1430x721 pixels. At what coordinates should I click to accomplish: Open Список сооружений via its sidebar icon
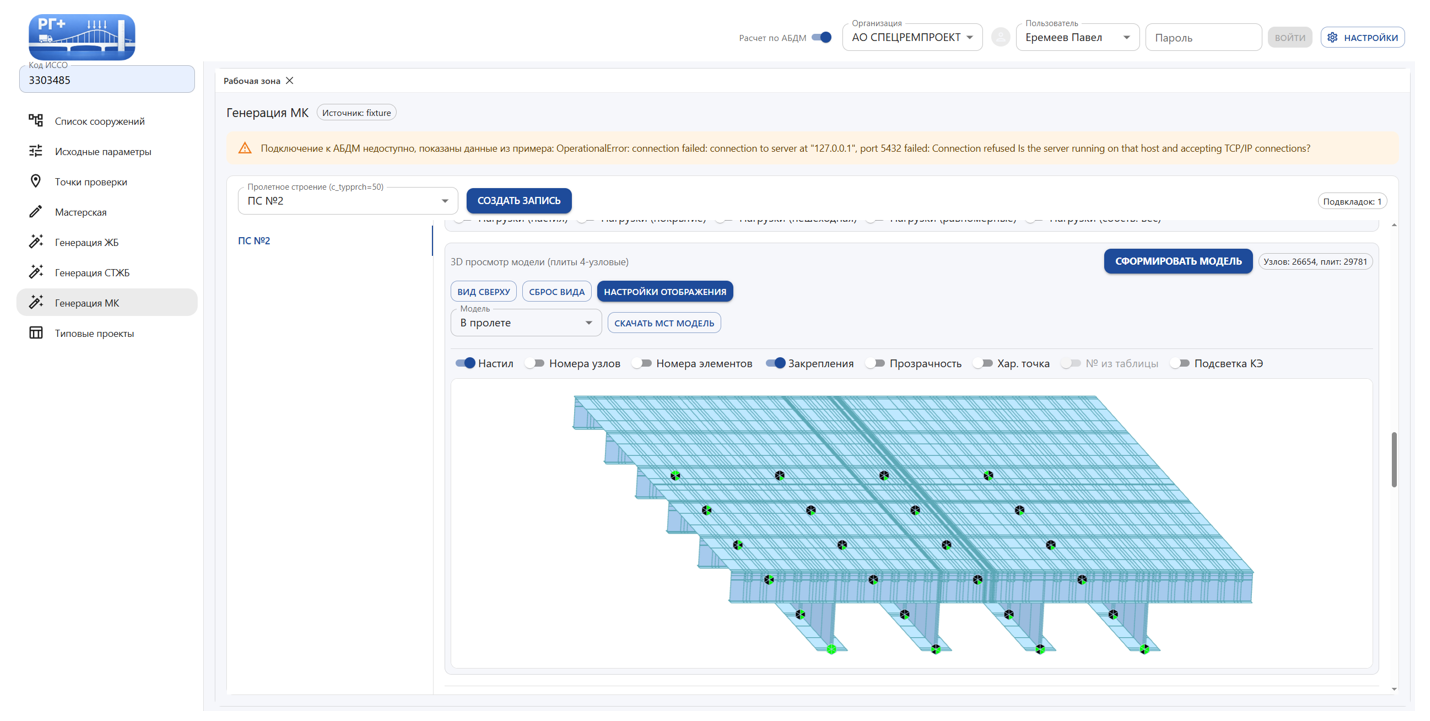pyautogui.click(x=36, y=121)
